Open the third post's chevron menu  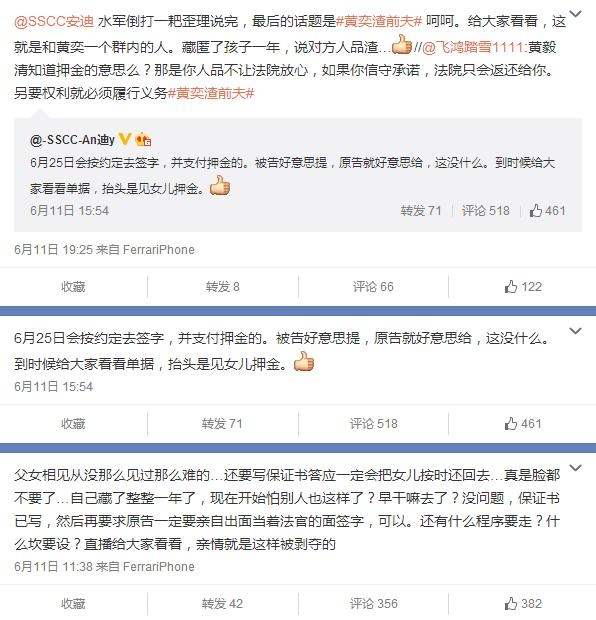coord(575,468)
